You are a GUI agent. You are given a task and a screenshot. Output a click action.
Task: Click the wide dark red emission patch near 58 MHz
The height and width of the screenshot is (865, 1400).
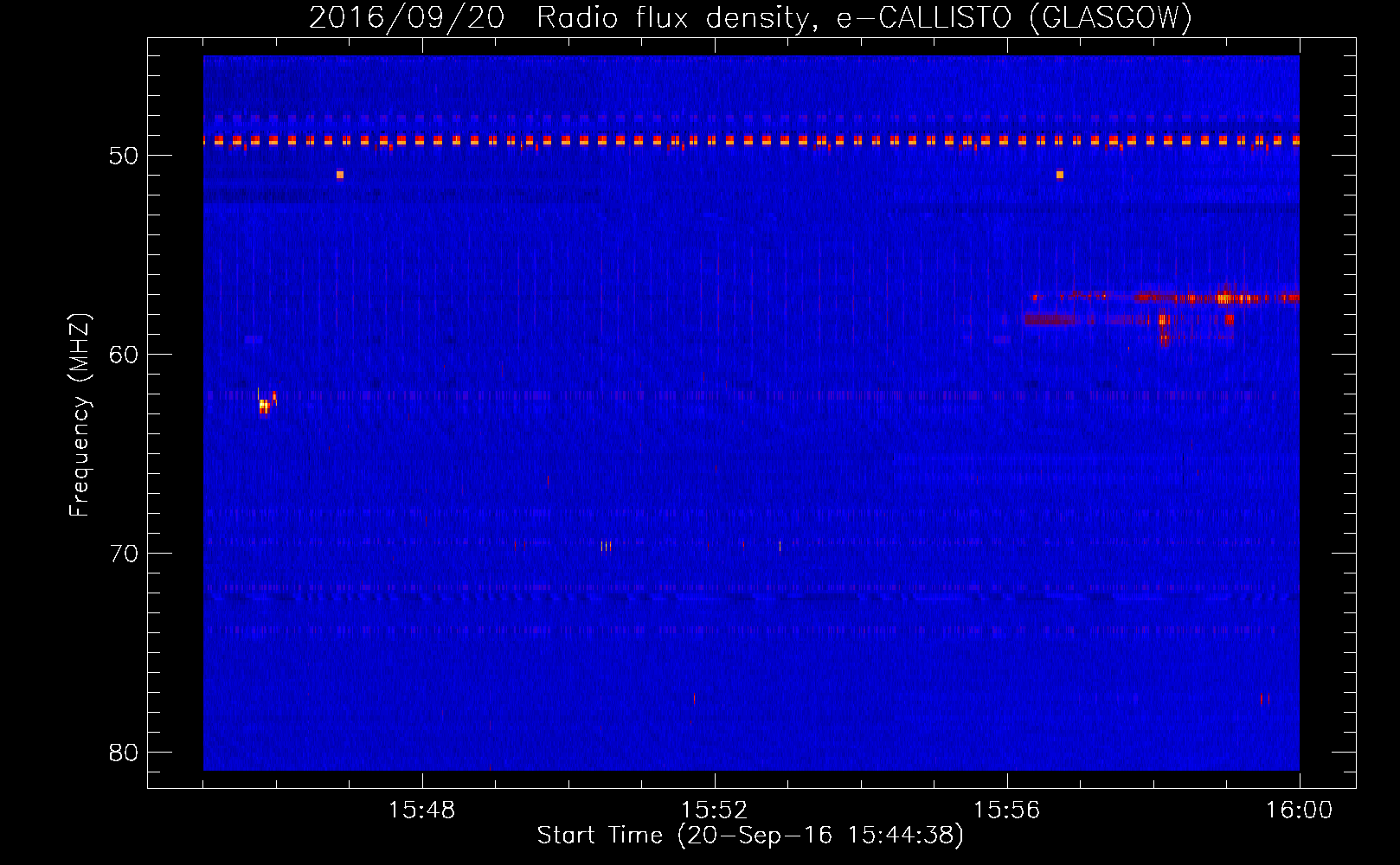(1051, 319)
